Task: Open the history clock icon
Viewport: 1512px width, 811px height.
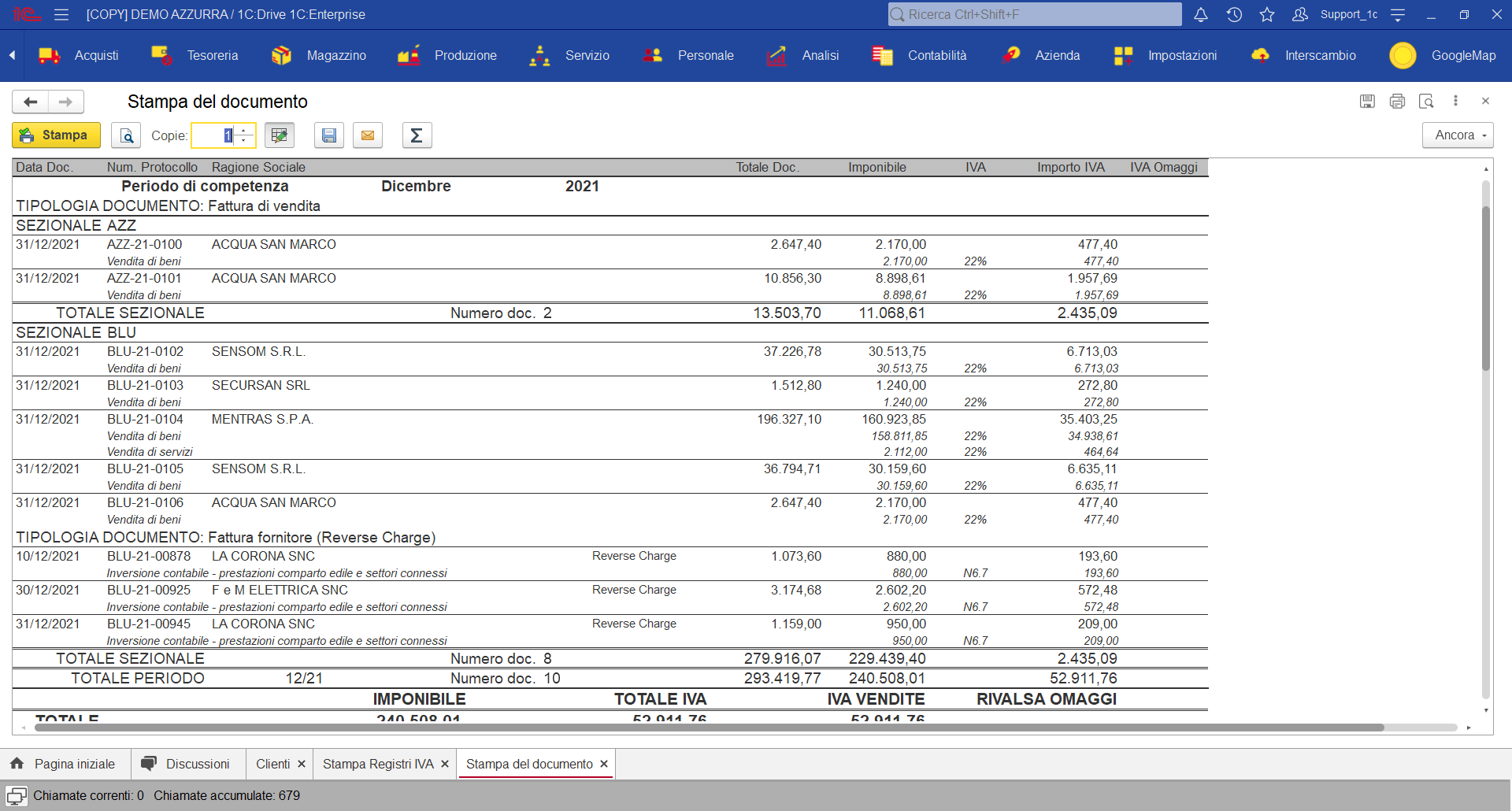Action: (1234, 14)
